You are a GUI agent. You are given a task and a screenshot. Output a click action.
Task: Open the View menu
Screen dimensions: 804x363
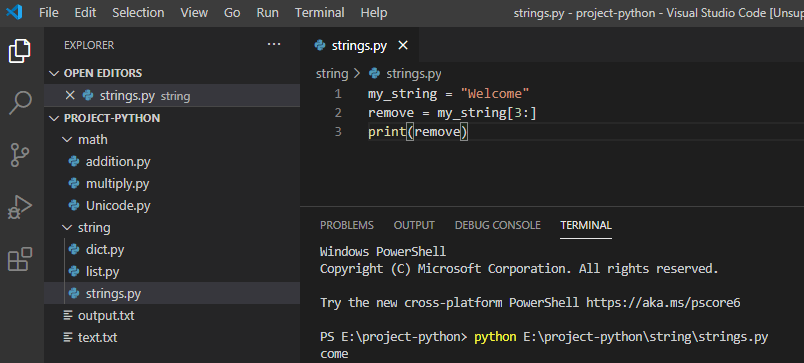pos(194,13)
